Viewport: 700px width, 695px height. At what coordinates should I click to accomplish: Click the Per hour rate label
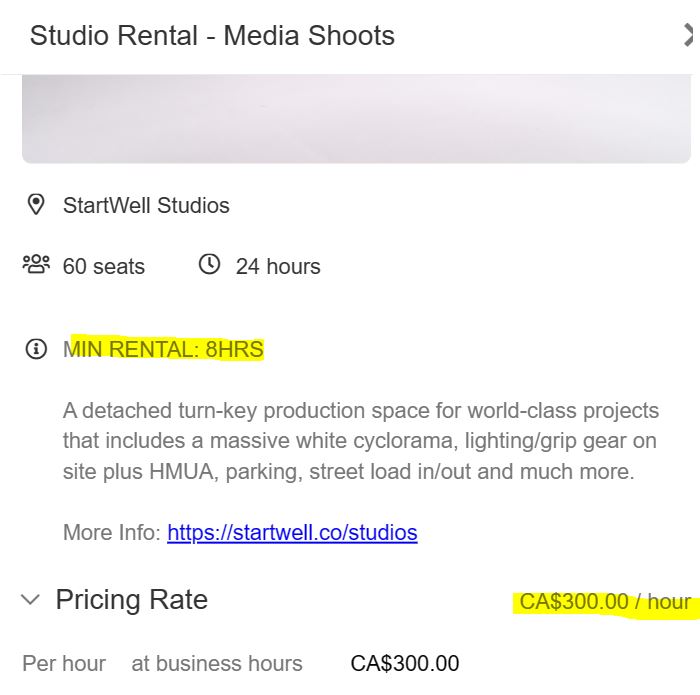[x=64, y=663]
